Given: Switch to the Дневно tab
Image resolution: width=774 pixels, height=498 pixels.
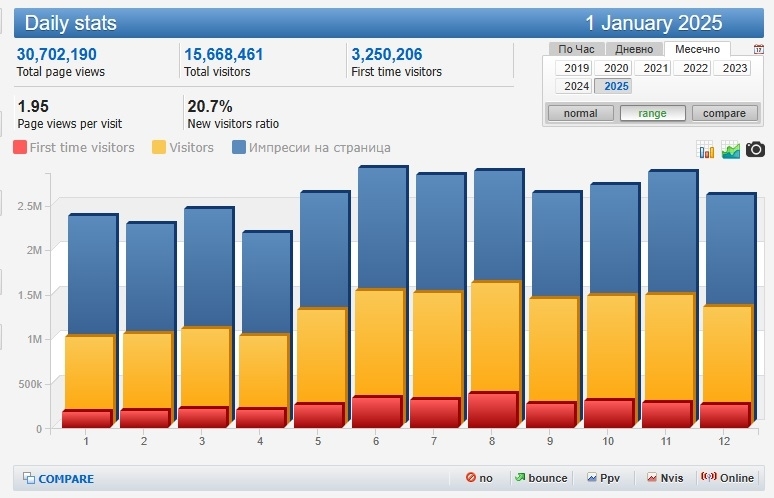Looking at the screenshot, I should 634,49.
